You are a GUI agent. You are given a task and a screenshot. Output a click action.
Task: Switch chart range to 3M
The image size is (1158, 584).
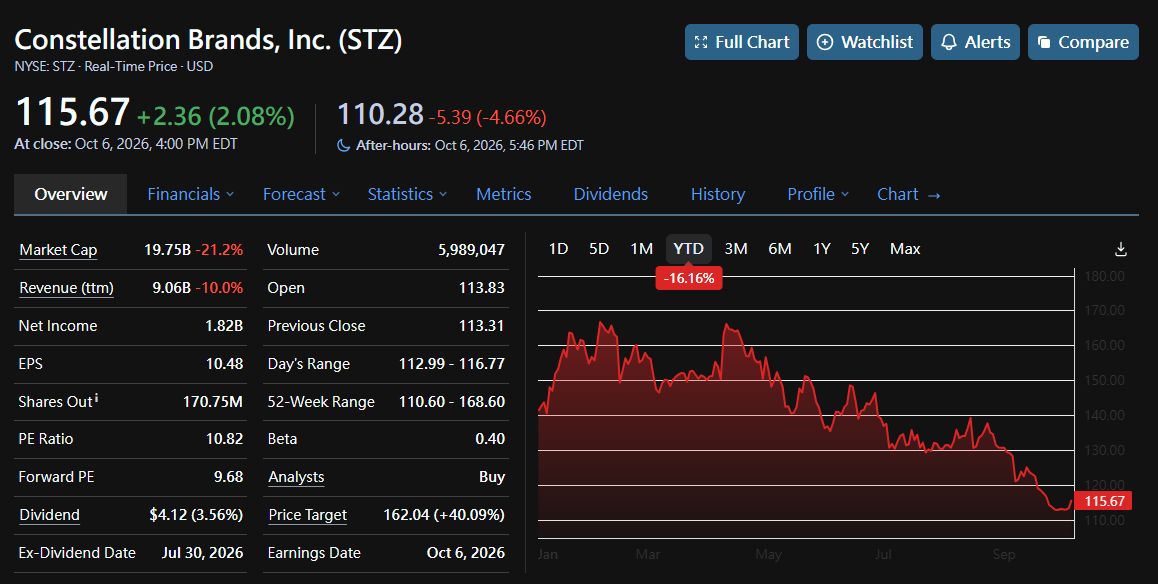[736, 249]
